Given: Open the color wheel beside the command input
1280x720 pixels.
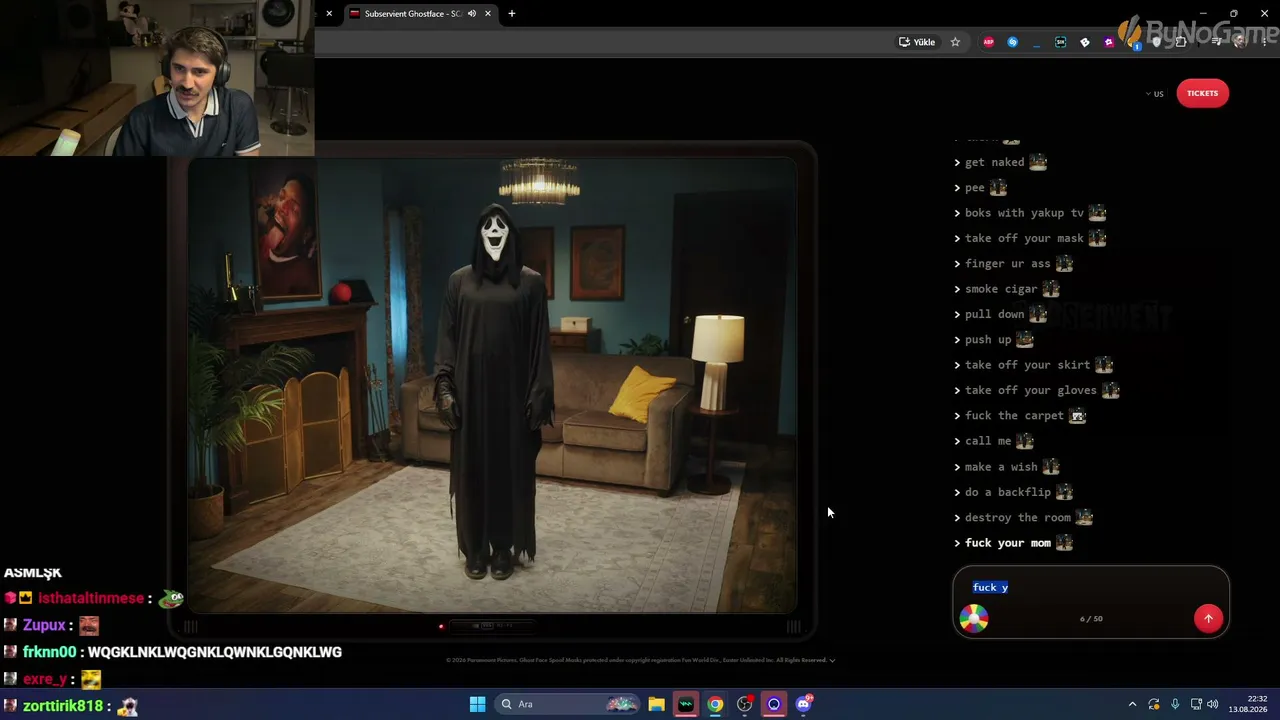Looking at the screenshot, I should 974,618.
